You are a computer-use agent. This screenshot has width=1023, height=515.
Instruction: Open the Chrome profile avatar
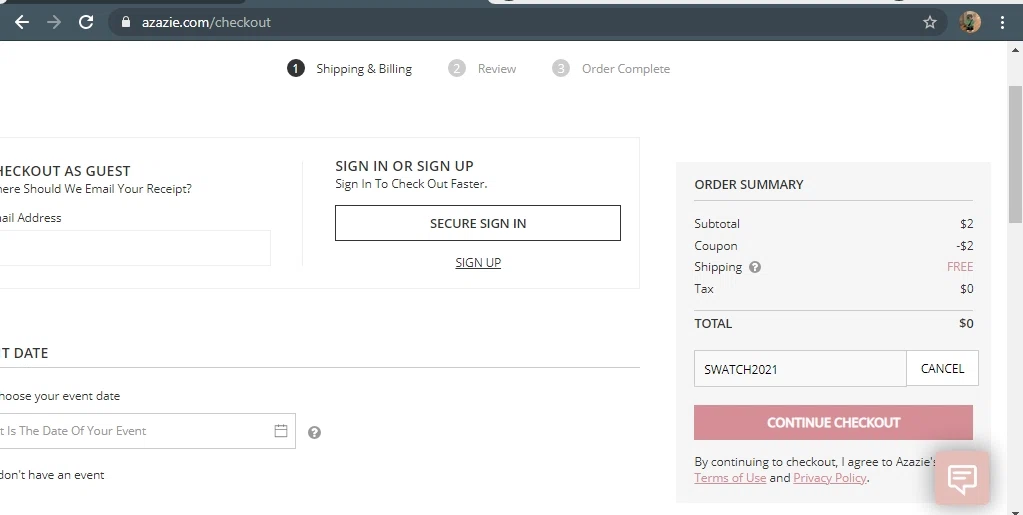969,22
